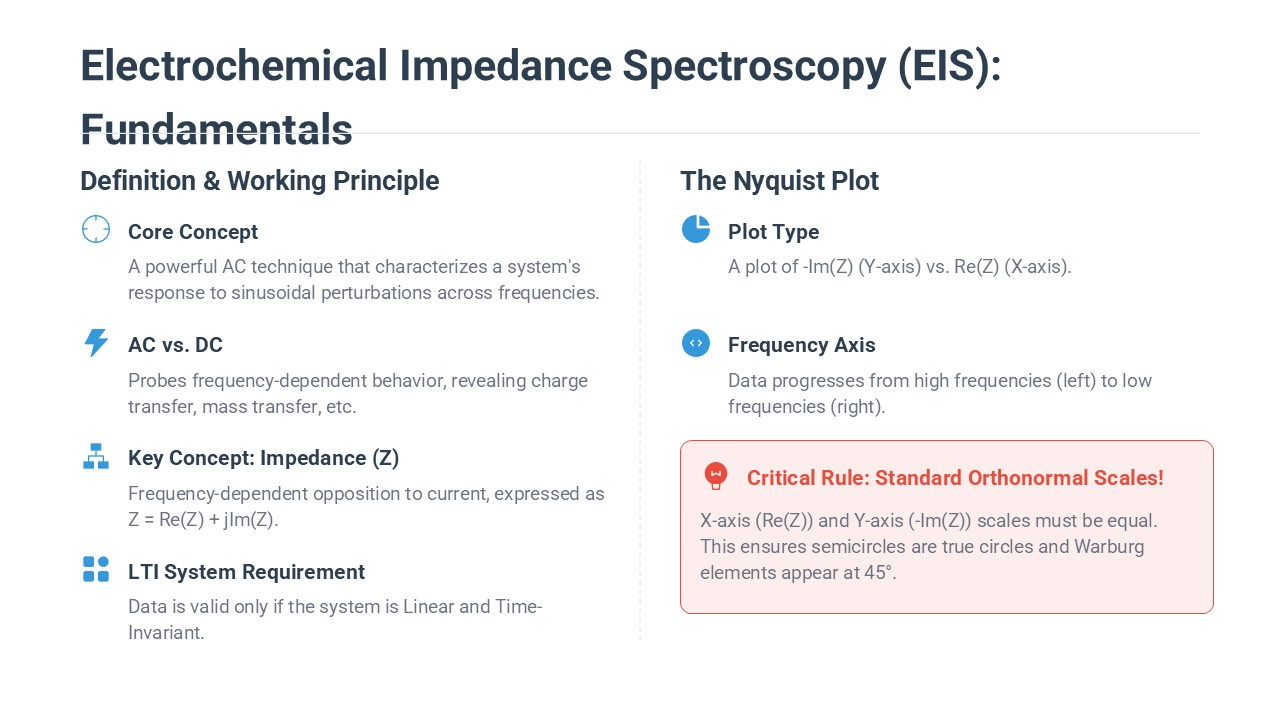The width and height of the screenshot is (1280, 720).
Task: Click the Critical Rule: Standard Orthonormal Scales heading
Action: 955,478
